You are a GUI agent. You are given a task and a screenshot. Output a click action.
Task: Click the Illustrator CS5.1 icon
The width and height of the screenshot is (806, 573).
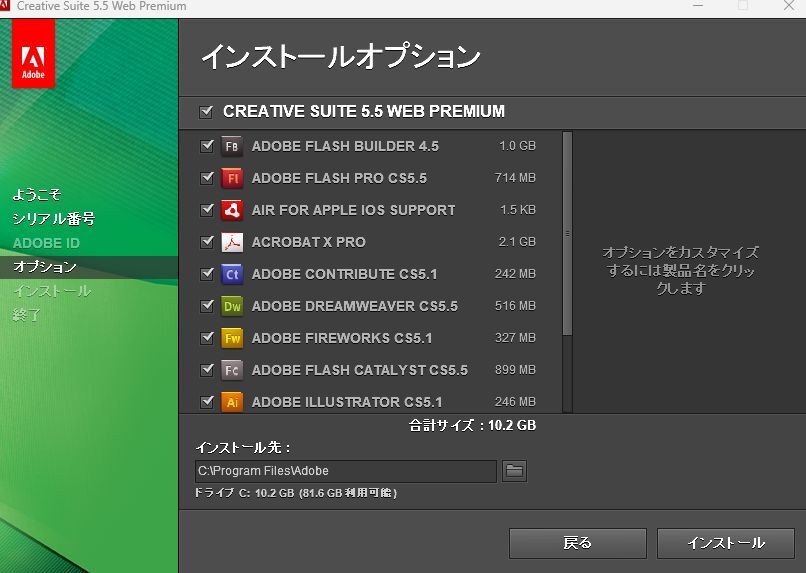(x=232, y=402)
